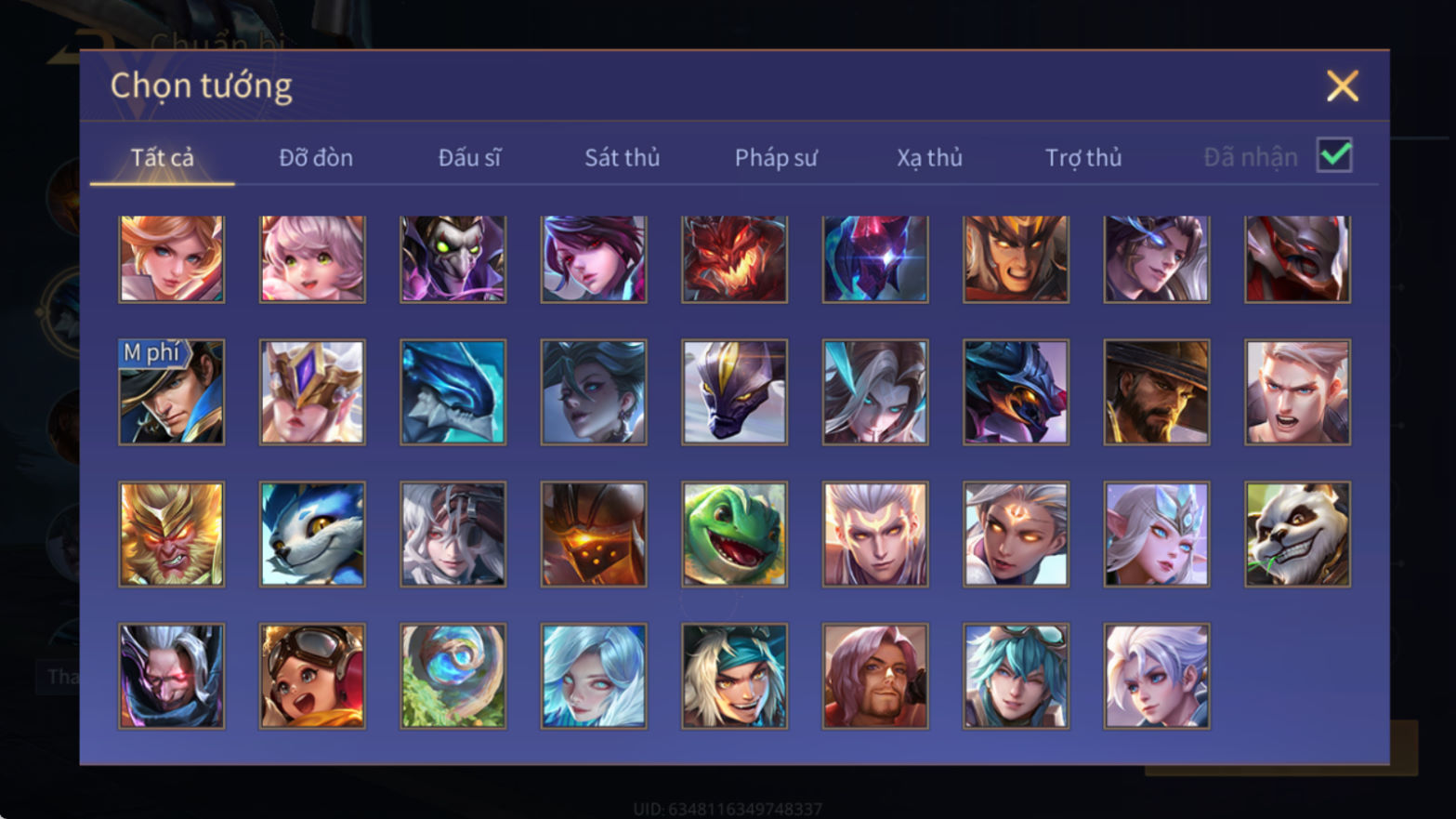Switch to the "Trợ thủ" tab

1083,157
